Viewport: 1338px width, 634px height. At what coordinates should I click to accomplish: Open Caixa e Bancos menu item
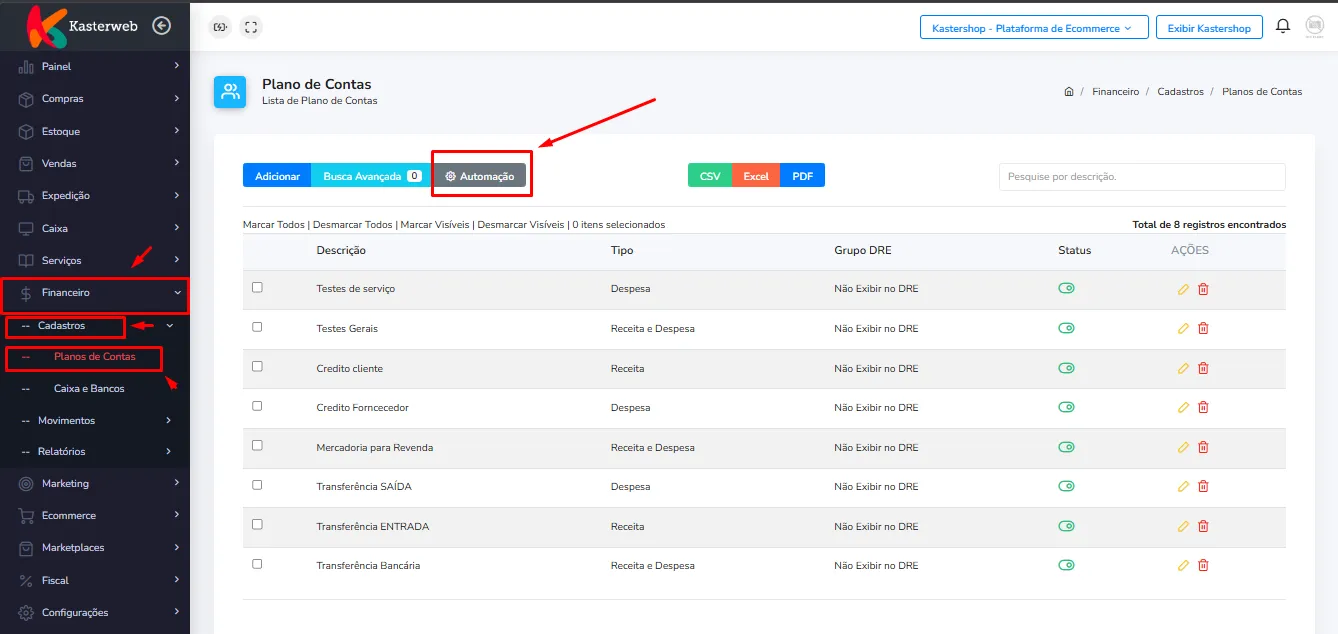tap(89, 388)
